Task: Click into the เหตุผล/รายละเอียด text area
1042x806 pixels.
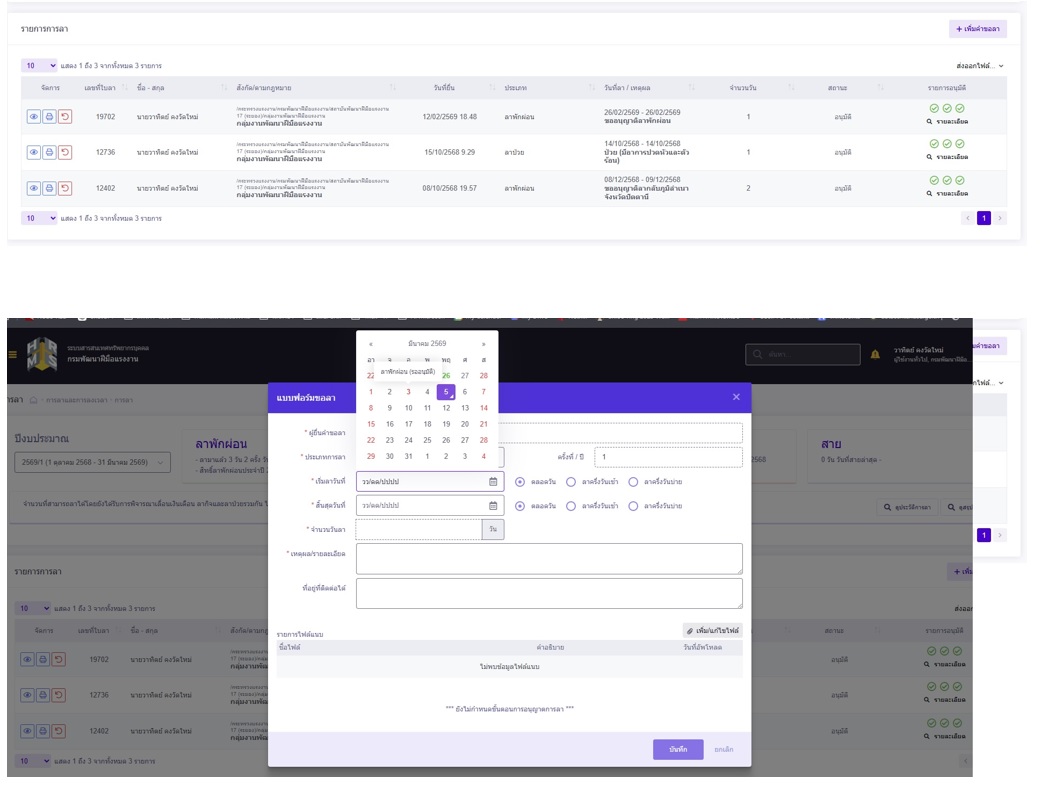Action: (x=549, y=558)
